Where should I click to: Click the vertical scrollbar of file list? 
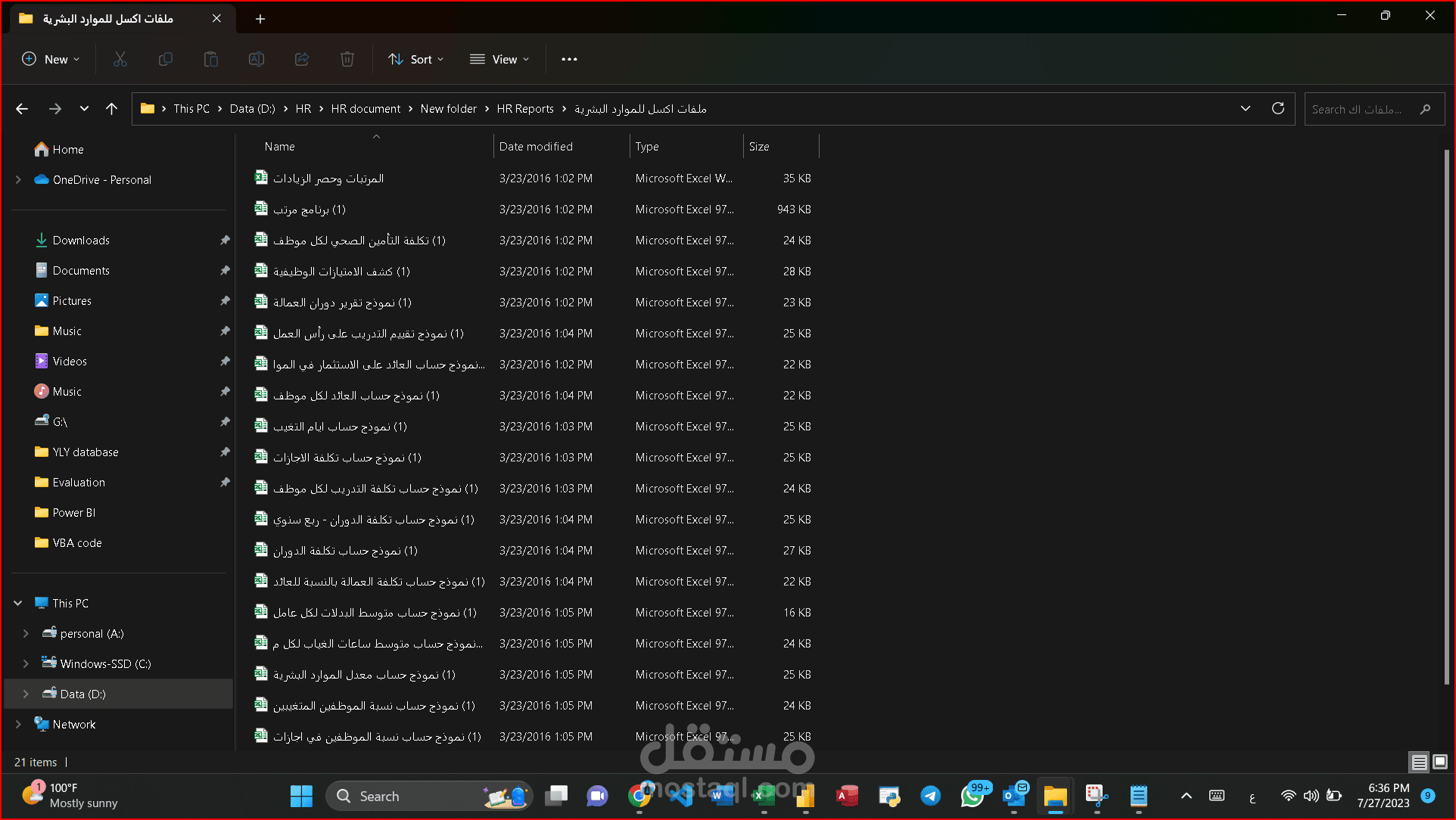tap(1447, 416)
